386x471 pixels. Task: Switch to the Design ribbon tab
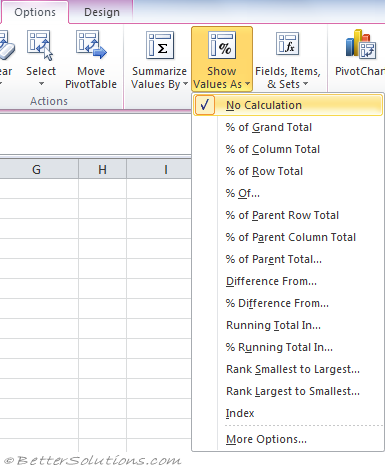tap(102, 12)
